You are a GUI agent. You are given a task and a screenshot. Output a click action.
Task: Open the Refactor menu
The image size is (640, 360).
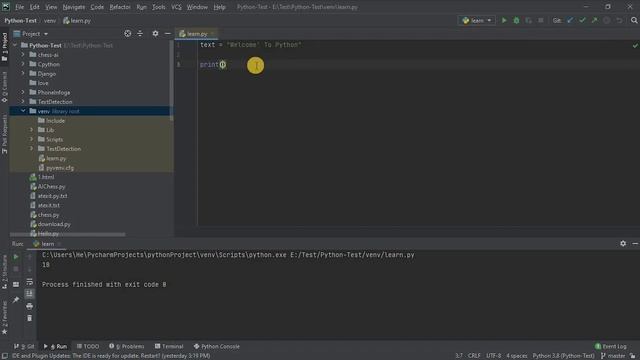120,7
